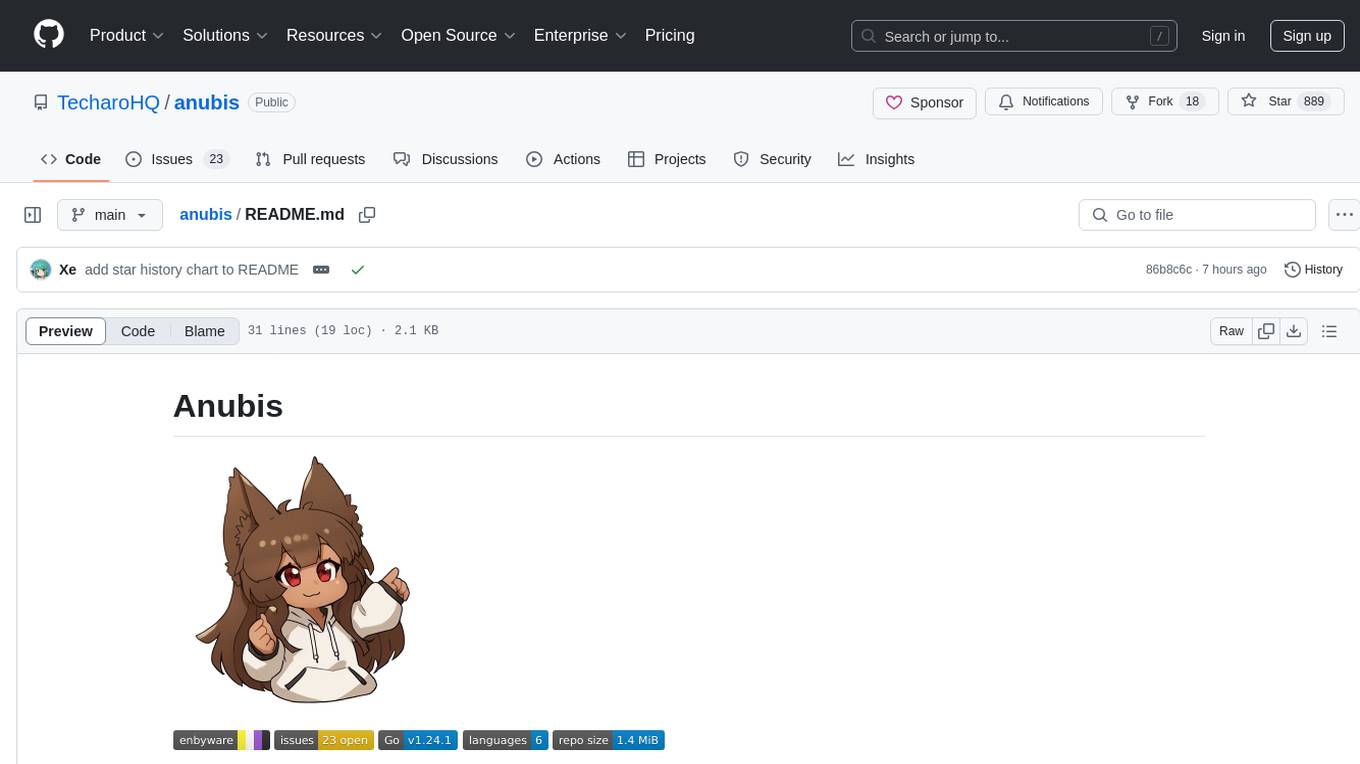Open the Pricing page
Screen dimensions: 1360x764
[x=670, y=35]
